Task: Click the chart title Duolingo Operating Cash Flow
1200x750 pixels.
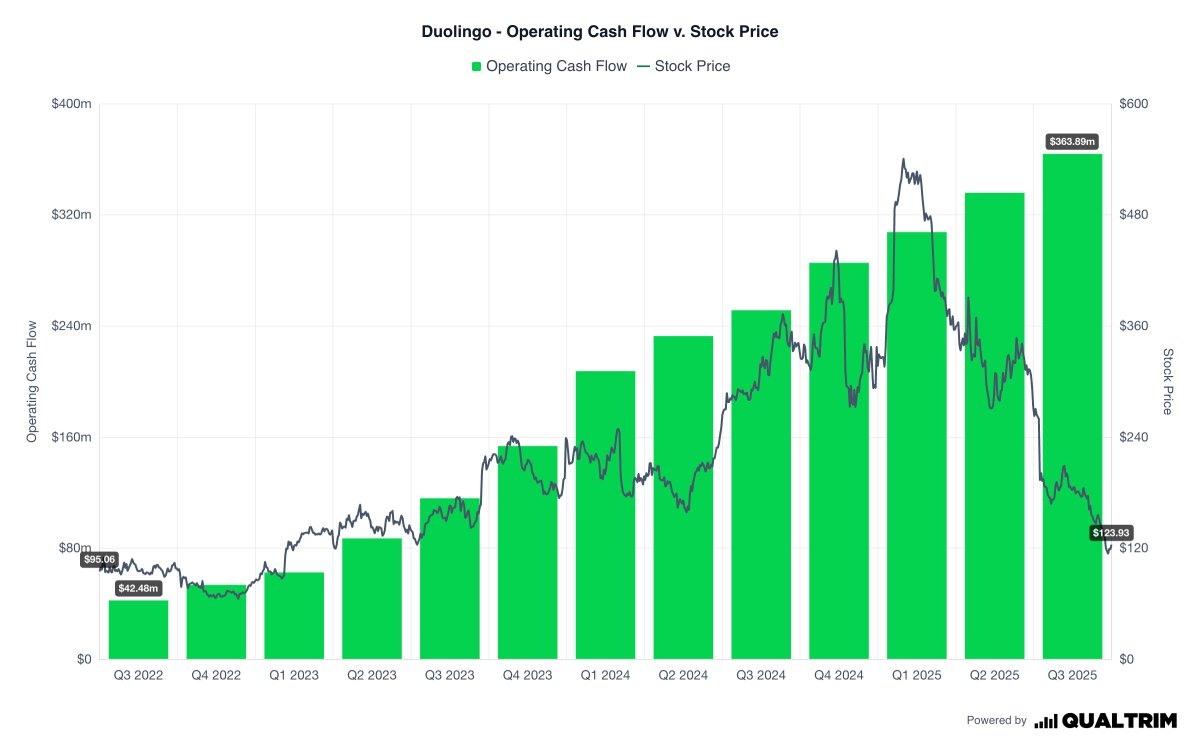Action: [600, 31]
